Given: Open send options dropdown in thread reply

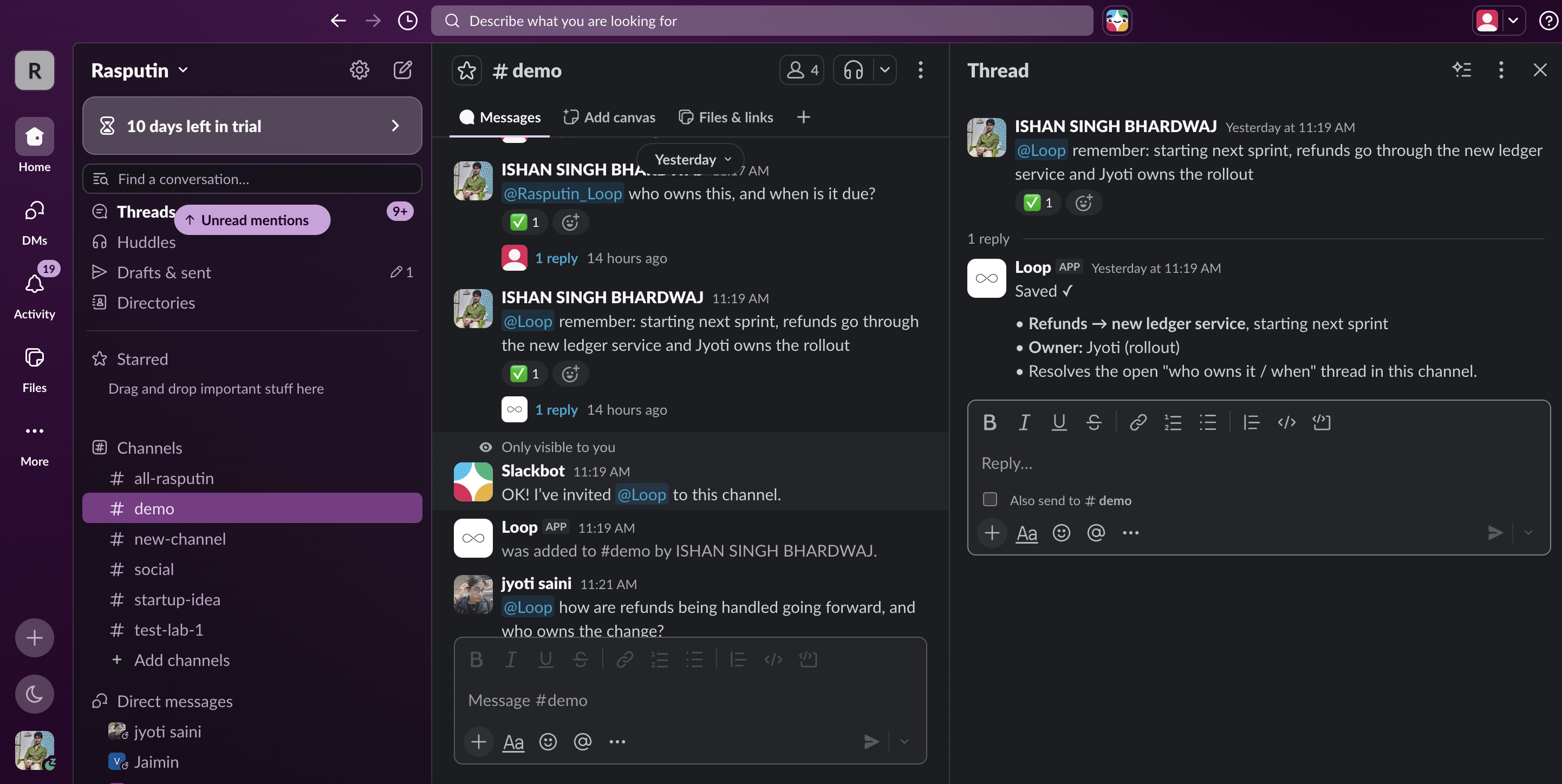Looking at the screenshot, I should [x=1528, y=533].
